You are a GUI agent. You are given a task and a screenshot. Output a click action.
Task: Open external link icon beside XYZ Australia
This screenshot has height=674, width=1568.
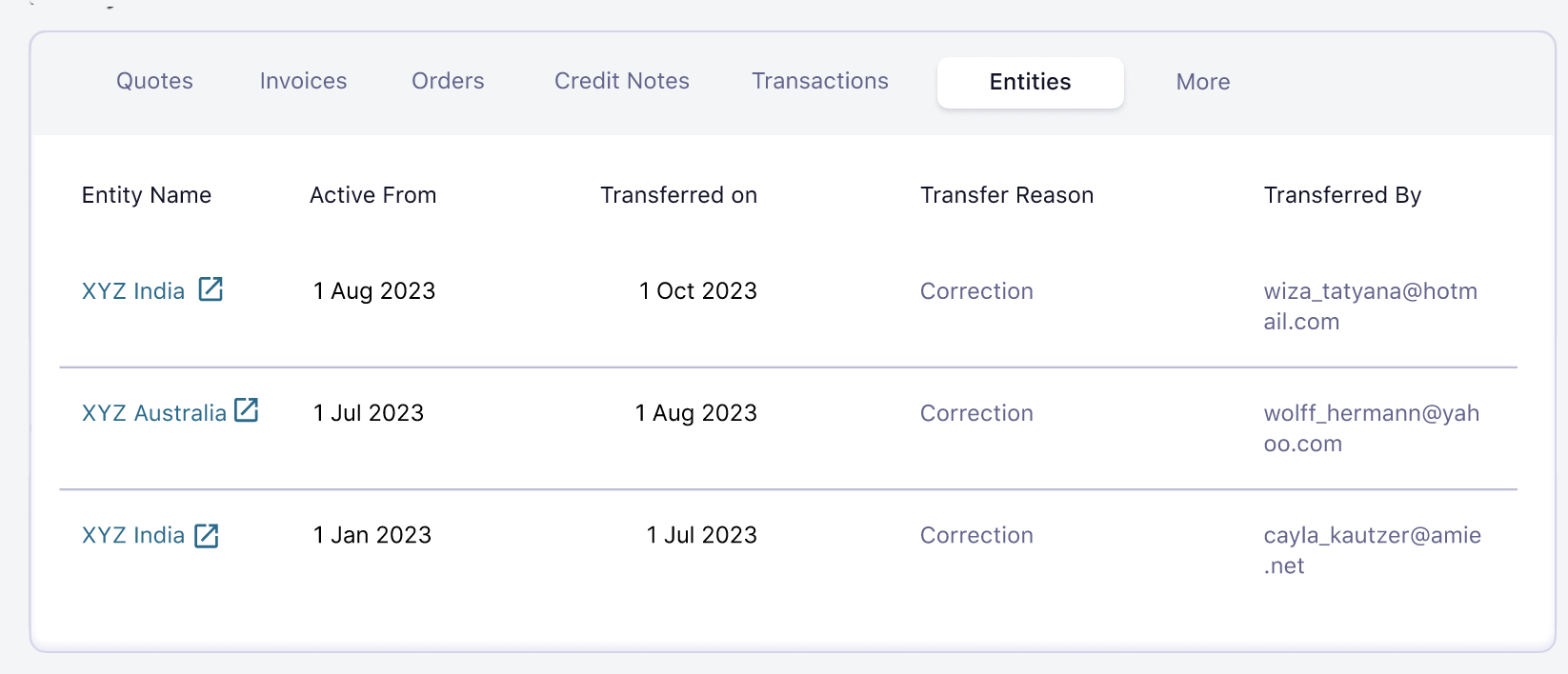pyautogui.click(x=247, y=410)
